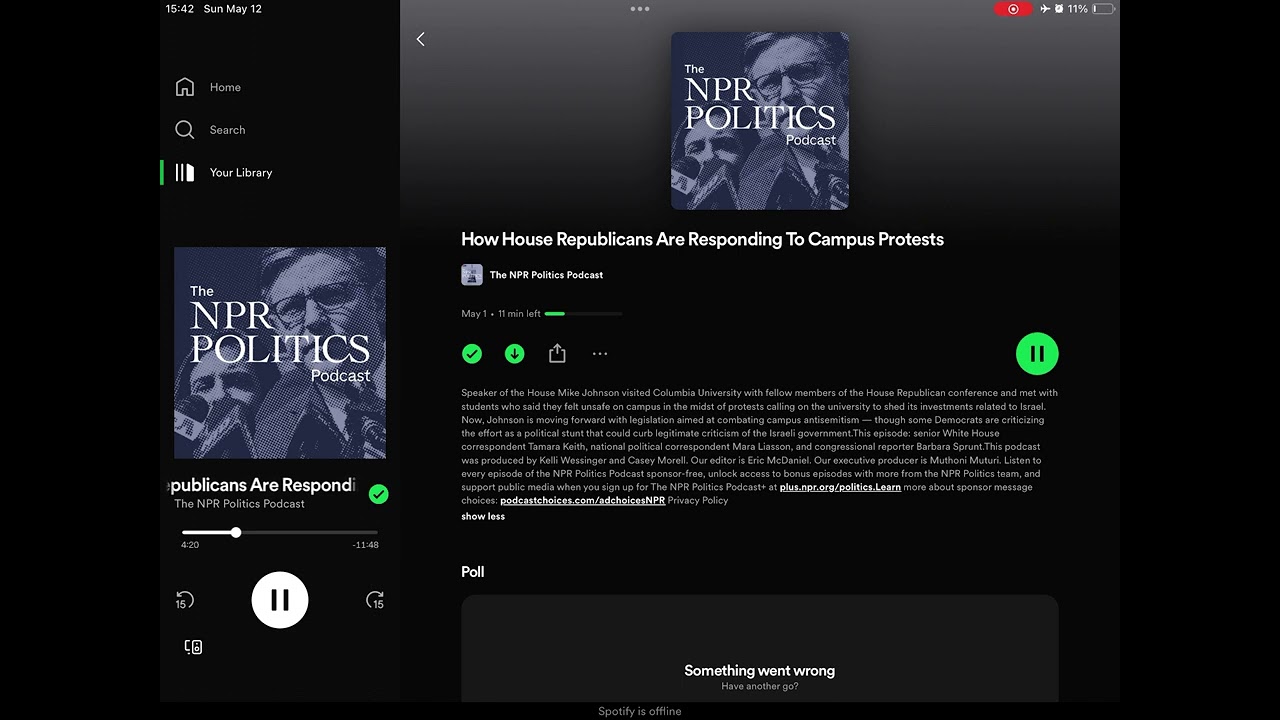The height and width of the screenshot is (720, 1280).
Task: Tap the alarm icon in status bar
Action: coord(1059,9)
